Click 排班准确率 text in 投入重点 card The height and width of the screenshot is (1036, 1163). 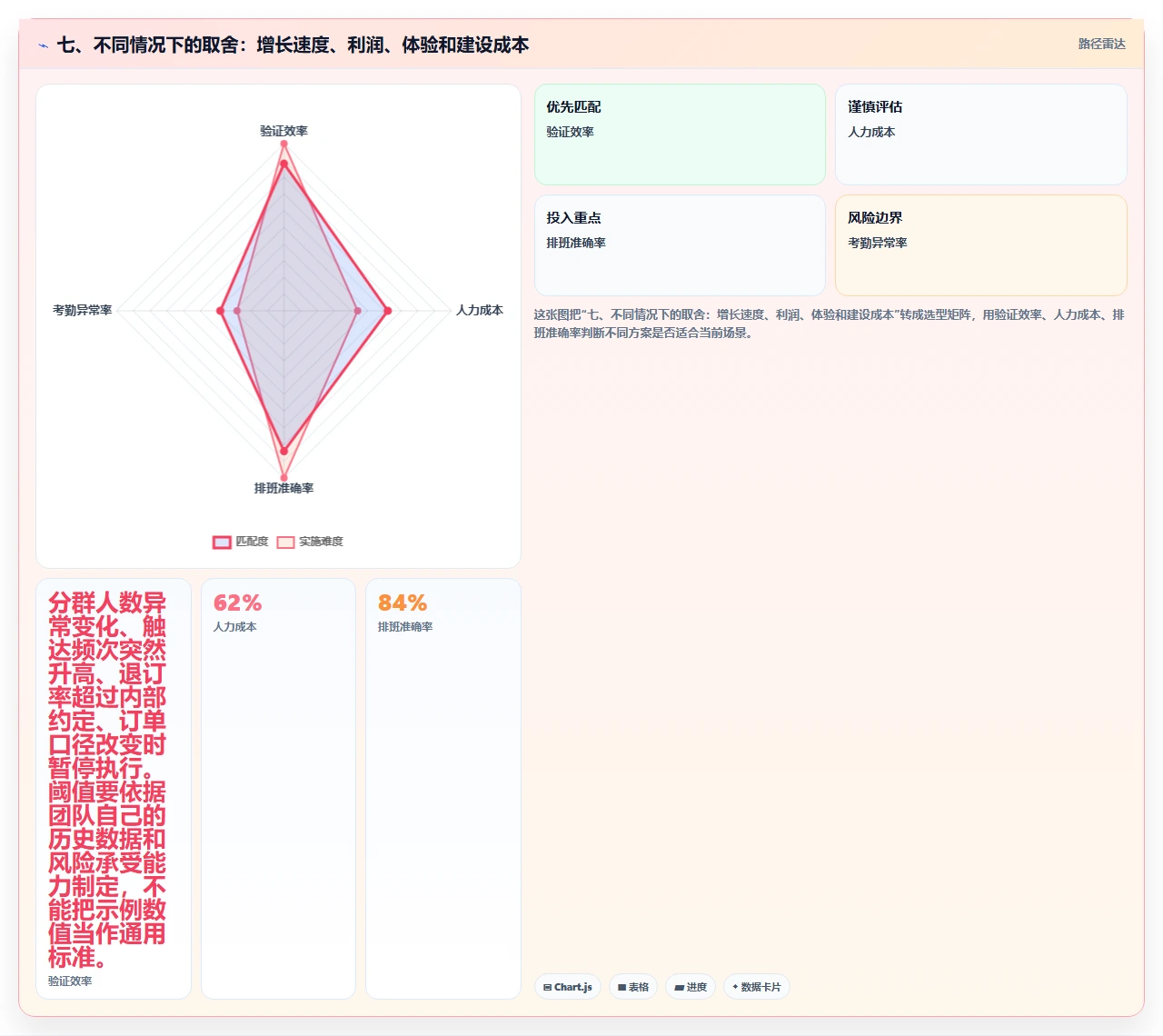coord(576,243)
